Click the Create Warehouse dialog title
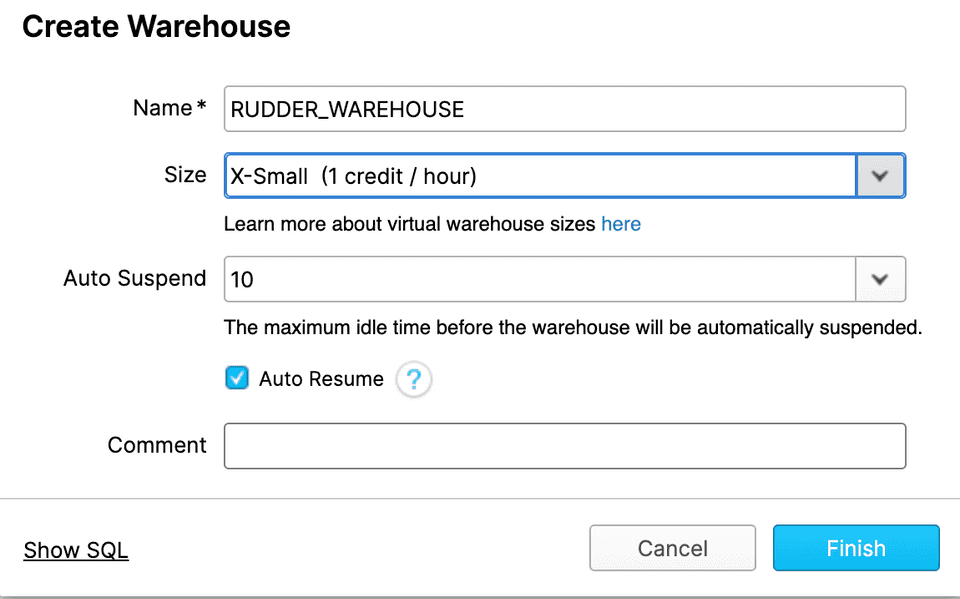The height and width of the screenshot is (599, 960). [x=156, y=27]
